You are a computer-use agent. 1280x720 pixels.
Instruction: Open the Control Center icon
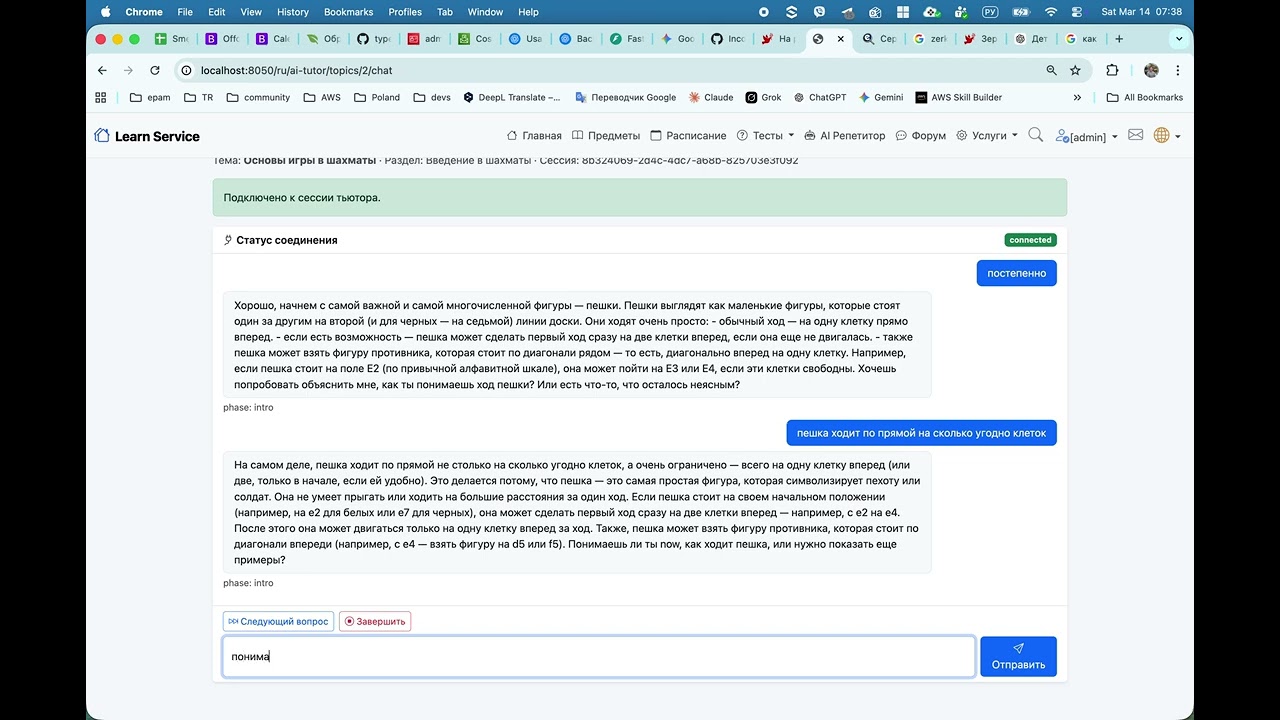tap(1077, 12)
